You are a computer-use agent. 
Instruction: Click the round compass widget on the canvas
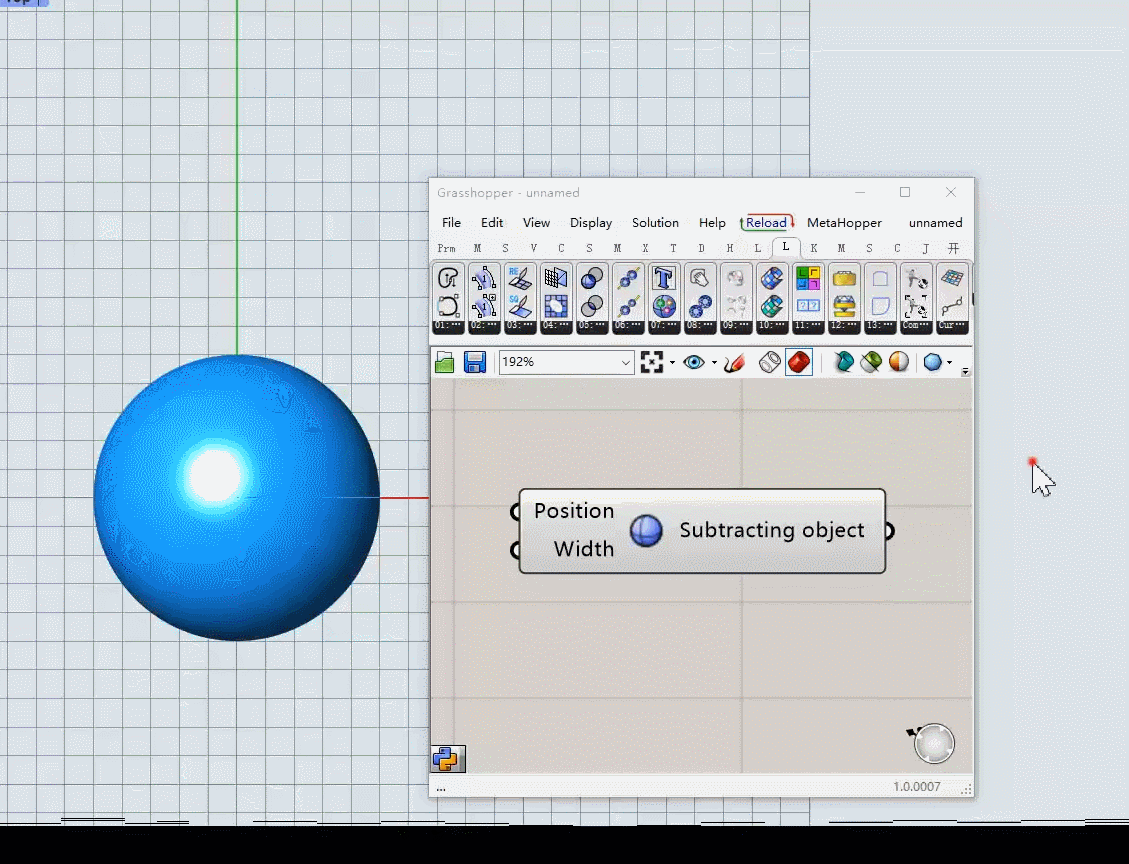934,743
